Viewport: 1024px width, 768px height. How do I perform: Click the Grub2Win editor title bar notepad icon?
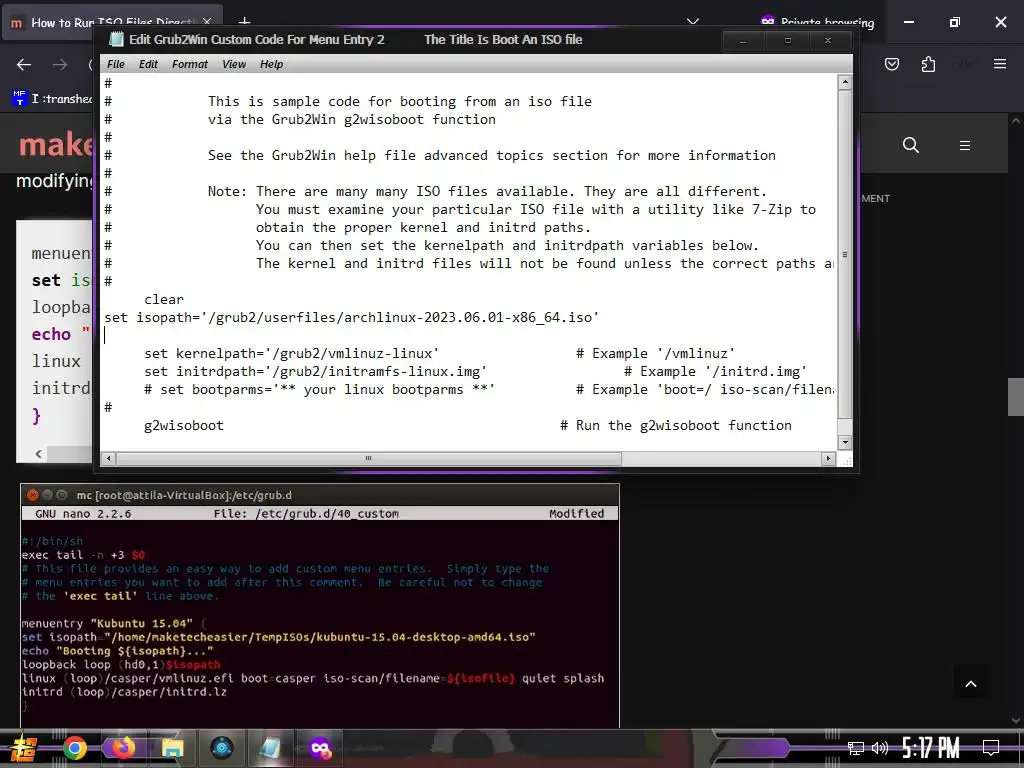click(116, 39)
